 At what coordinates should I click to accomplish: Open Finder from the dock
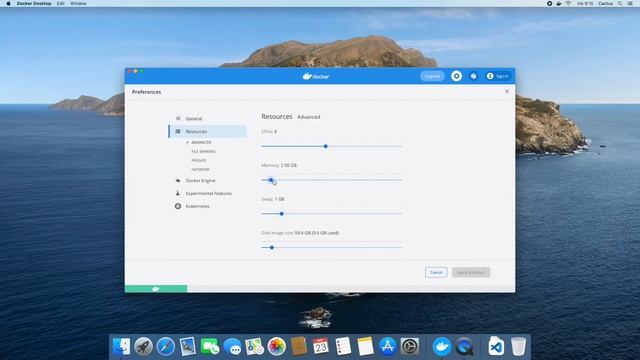coord(121,347)
